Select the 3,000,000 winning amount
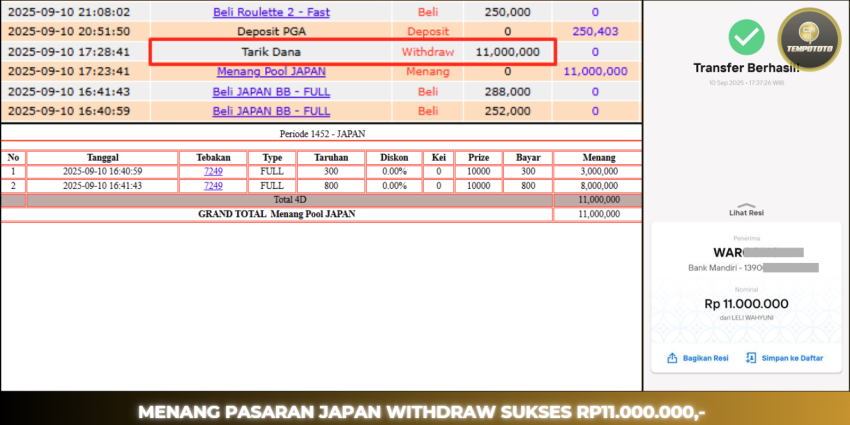The width and height of the screenshot is (850, 425). pyautogui.click(x=598, y=171)
